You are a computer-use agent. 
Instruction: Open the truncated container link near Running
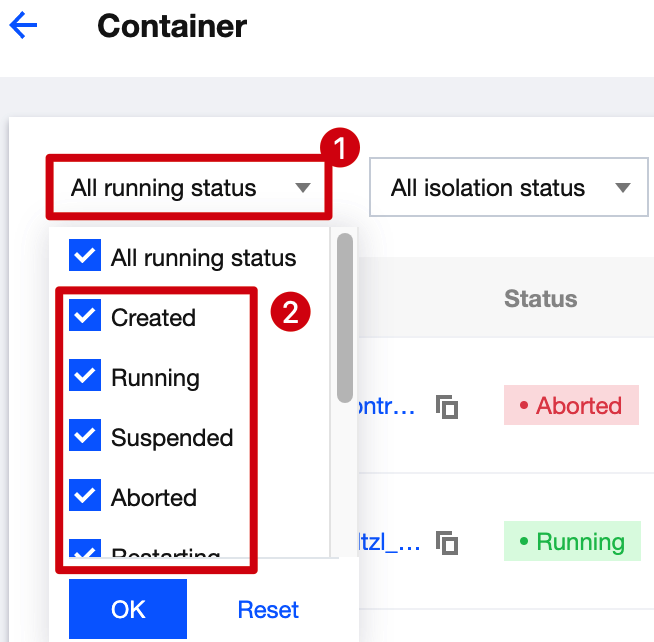click(384, 543)
